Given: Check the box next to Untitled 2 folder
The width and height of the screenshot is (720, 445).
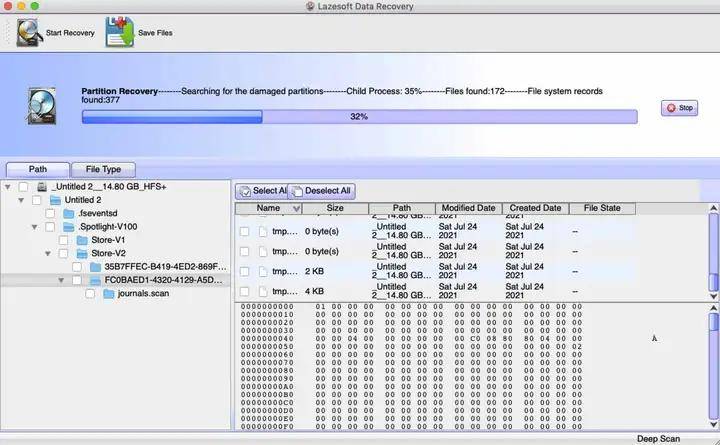Looking at the screenshot, I should 37,200.
